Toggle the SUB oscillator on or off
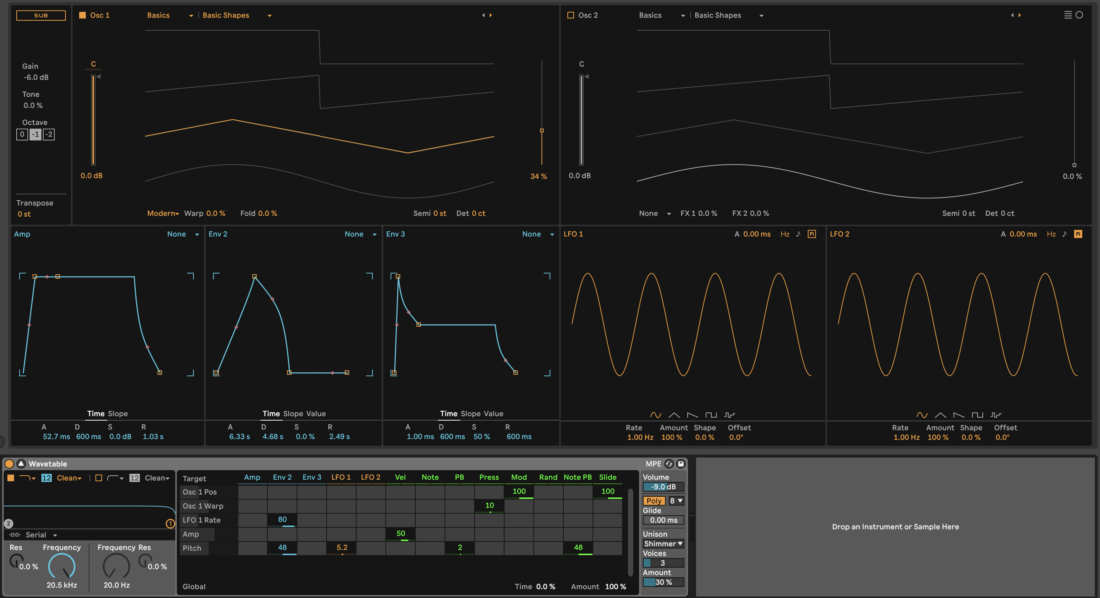The height and width of the screenshot is (598, 1100). [x=41, y=15]
